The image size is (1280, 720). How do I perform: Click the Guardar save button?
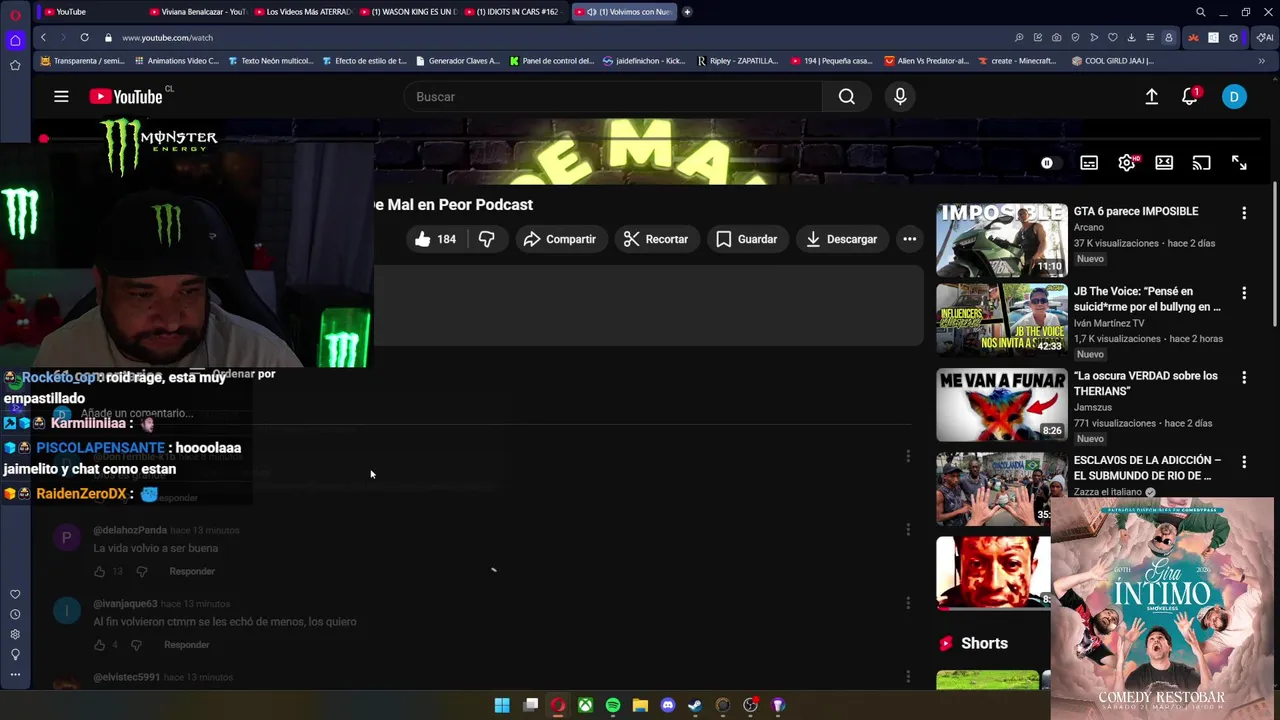click(747, 239)
